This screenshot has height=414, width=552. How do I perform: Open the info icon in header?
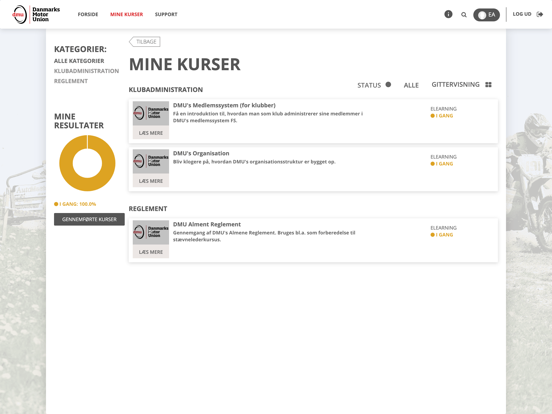(x=448, y=14)
